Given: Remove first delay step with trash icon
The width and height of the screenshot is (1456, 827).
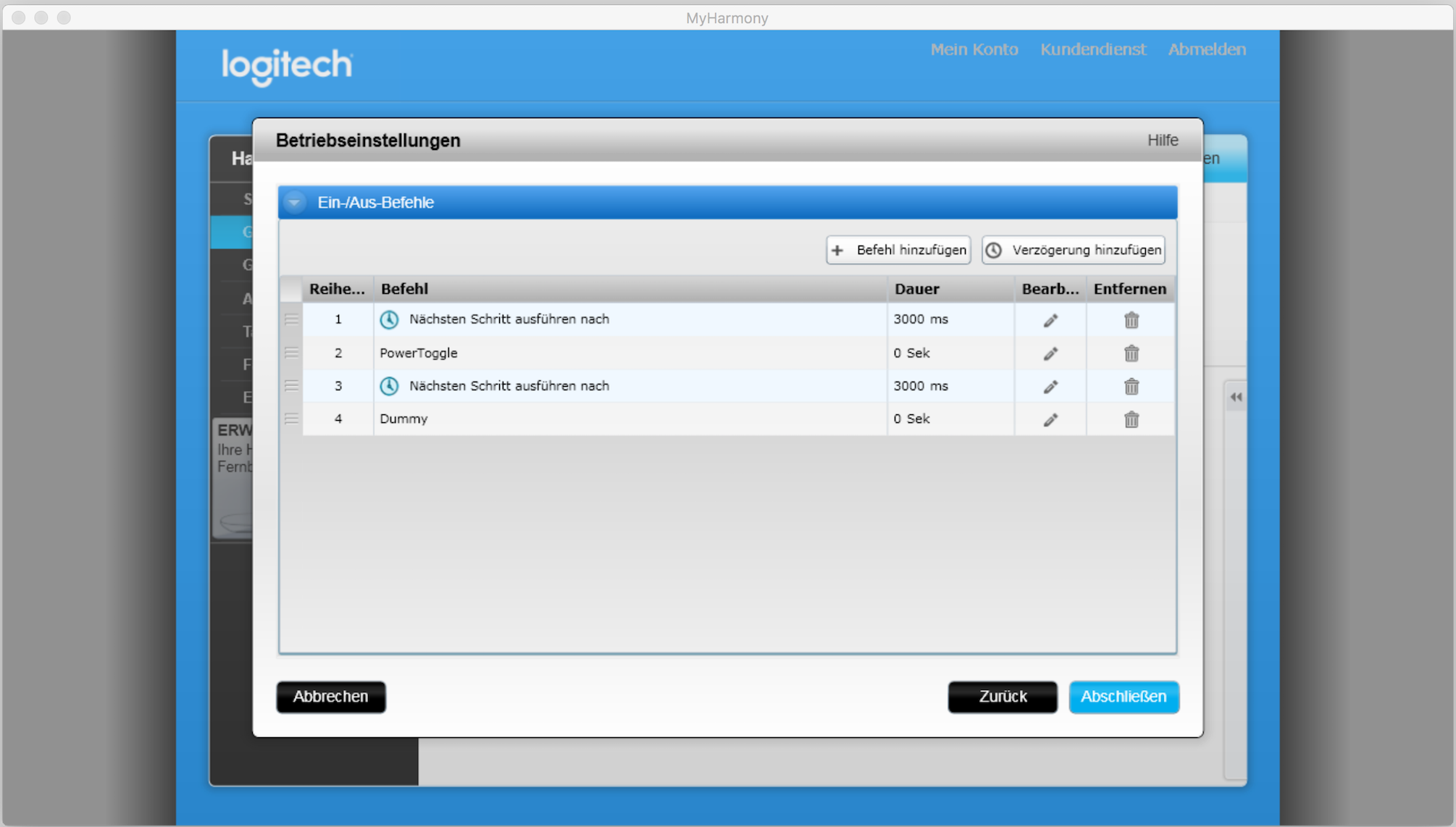Looking at the screenshot, I should coord(1131,320).
